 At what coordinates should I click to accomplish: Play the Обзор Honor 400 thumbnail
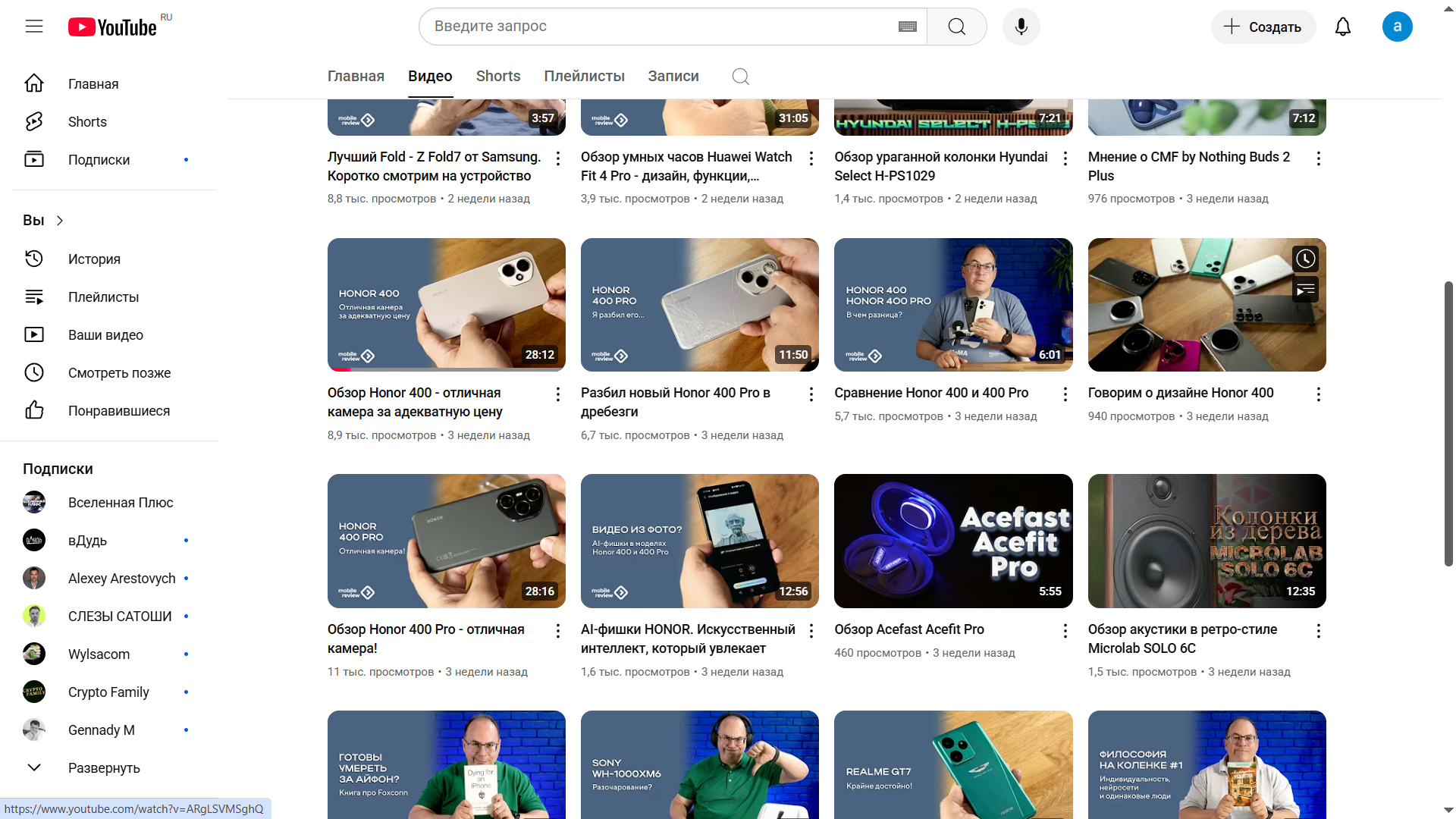point(447,305)
